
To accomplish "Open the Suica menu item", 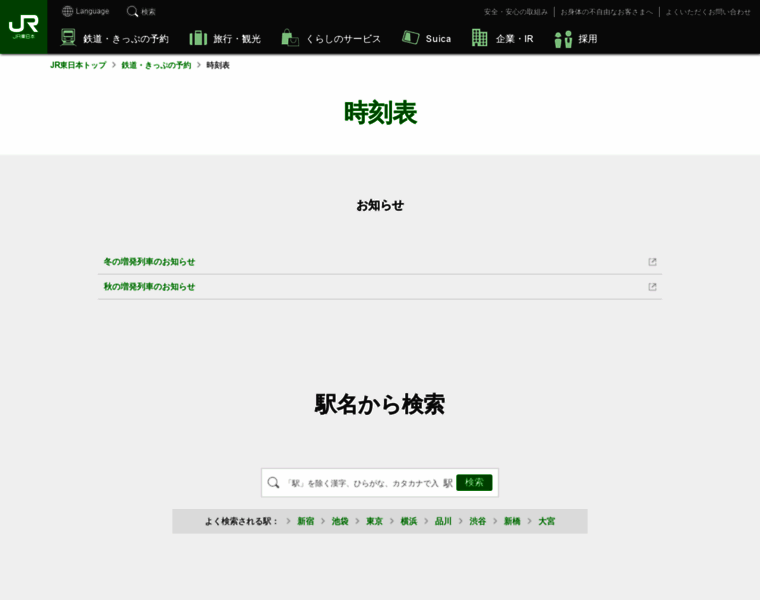I will pyautogui.click(x=438, y=39).
